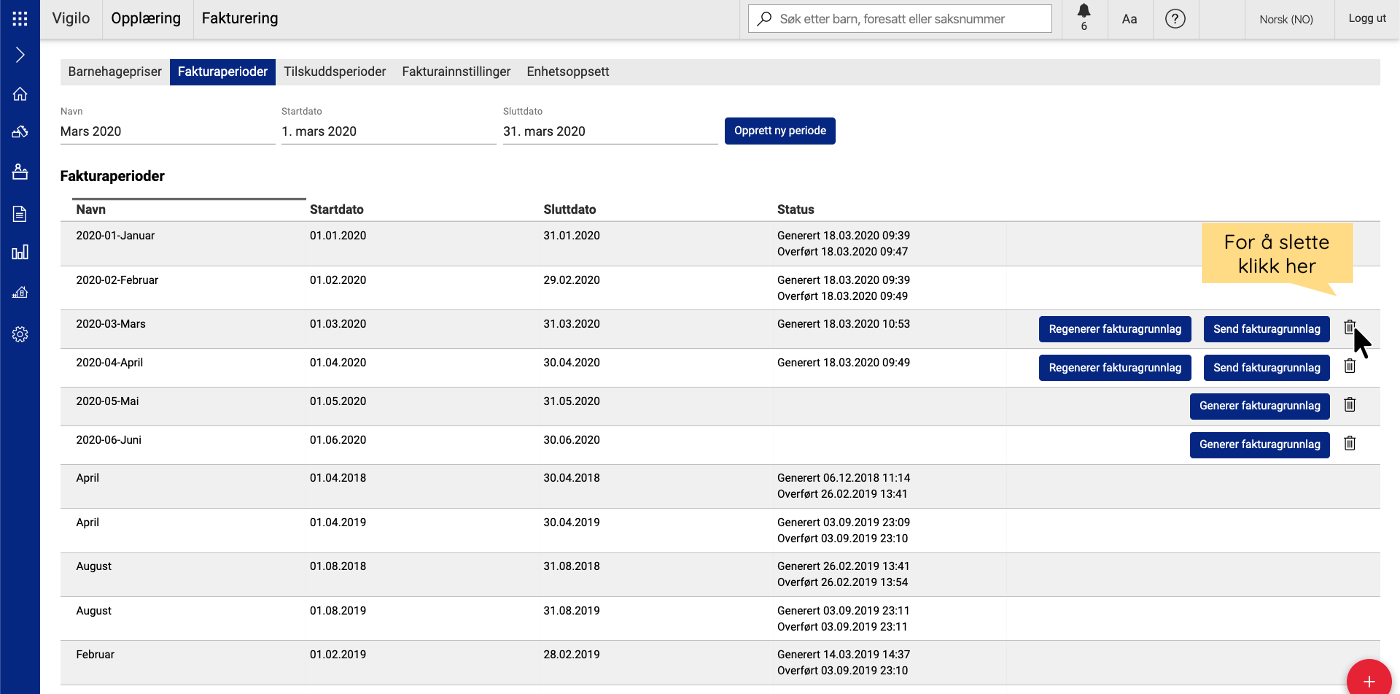This screenshot has height=694, width=1400.
Task: Open the document page sidebar icon
Action: (19, 213)
